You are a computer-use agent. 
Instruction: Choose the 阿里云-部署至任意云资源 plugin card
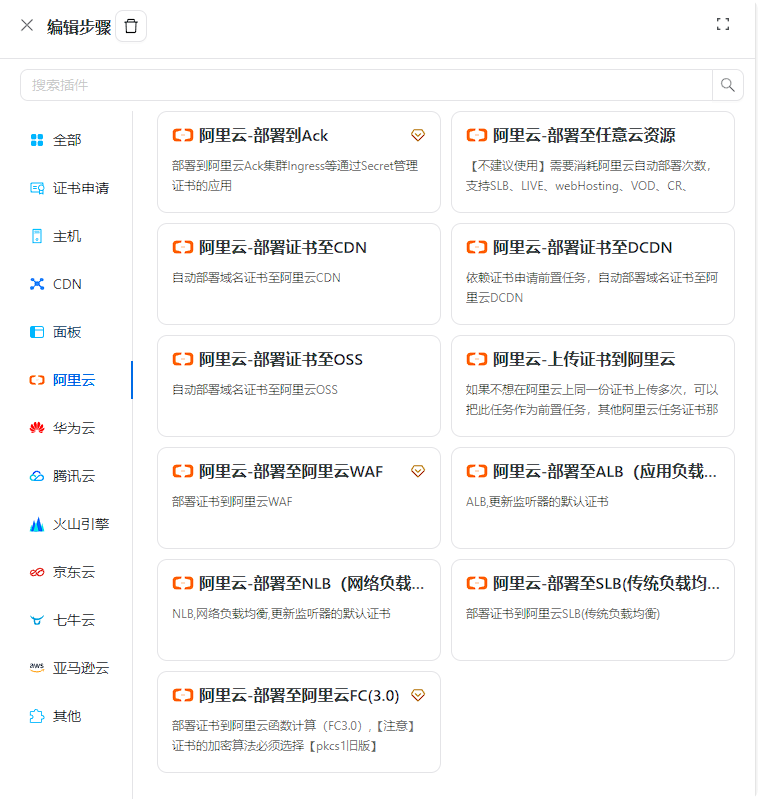[x=593, y=162]
